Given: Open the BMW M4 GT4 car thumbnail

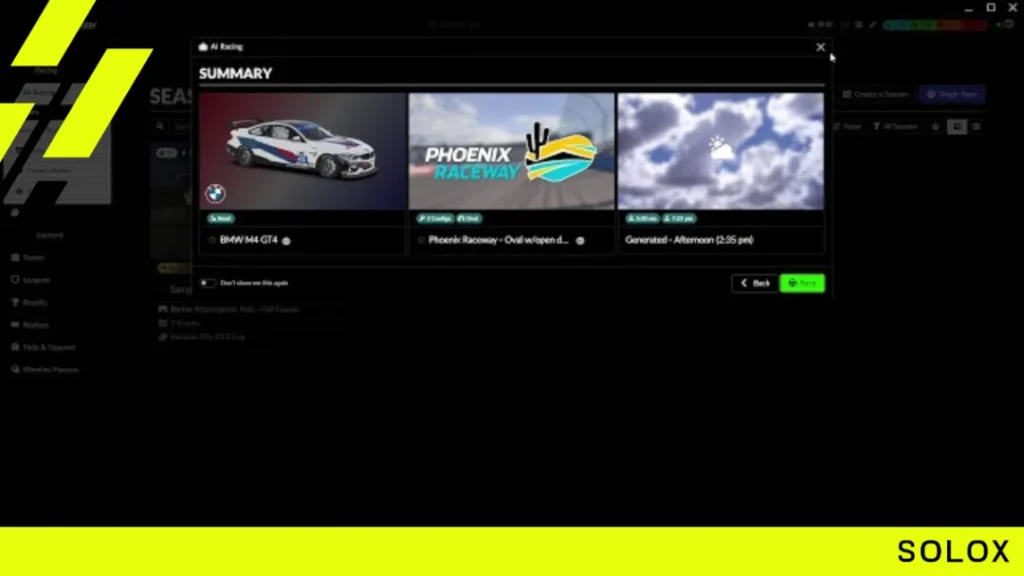Looking at the screenshot, I should click(302, 151).
